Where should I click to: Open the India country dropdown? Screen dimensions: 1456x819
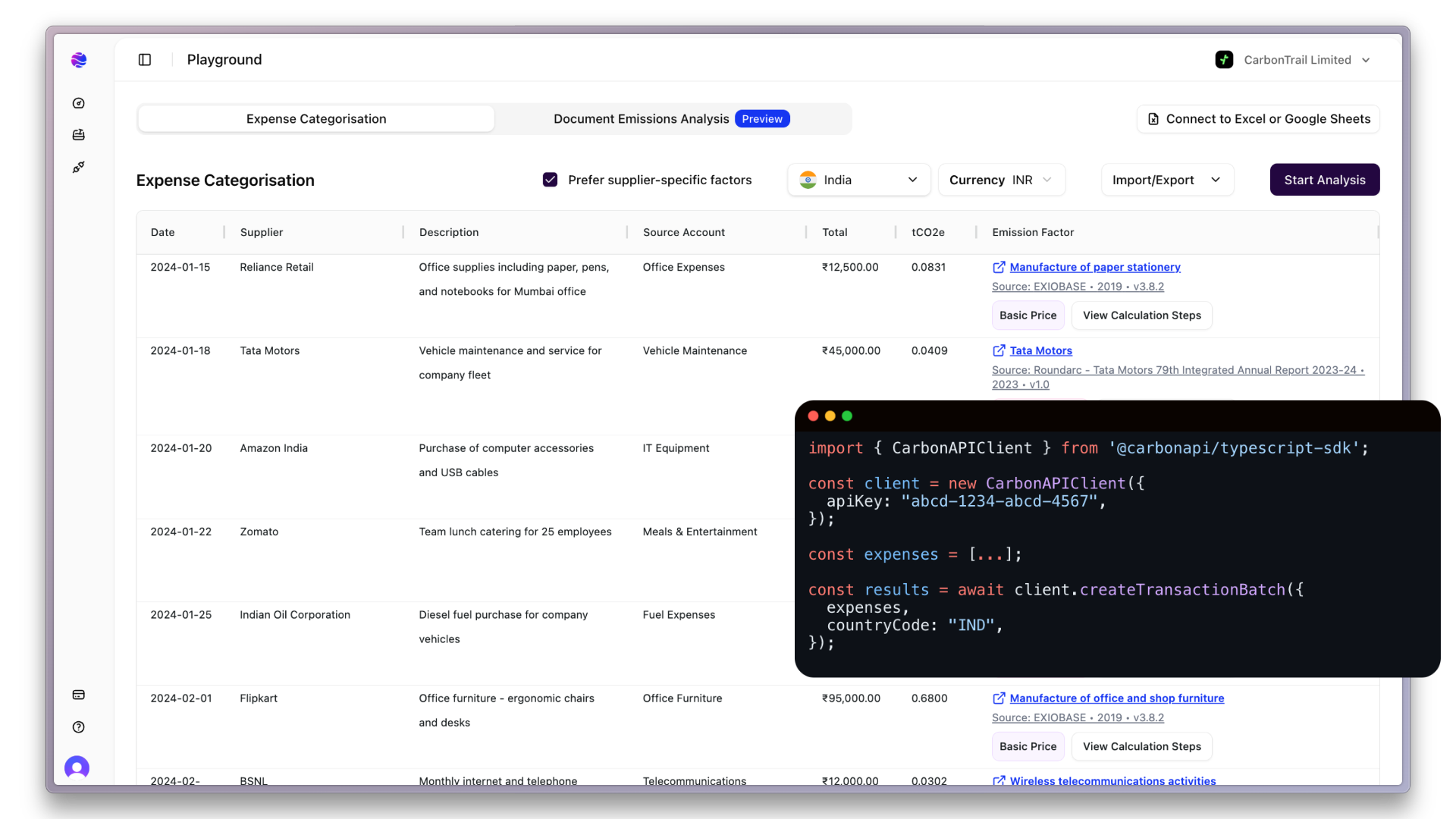[858, 180]
